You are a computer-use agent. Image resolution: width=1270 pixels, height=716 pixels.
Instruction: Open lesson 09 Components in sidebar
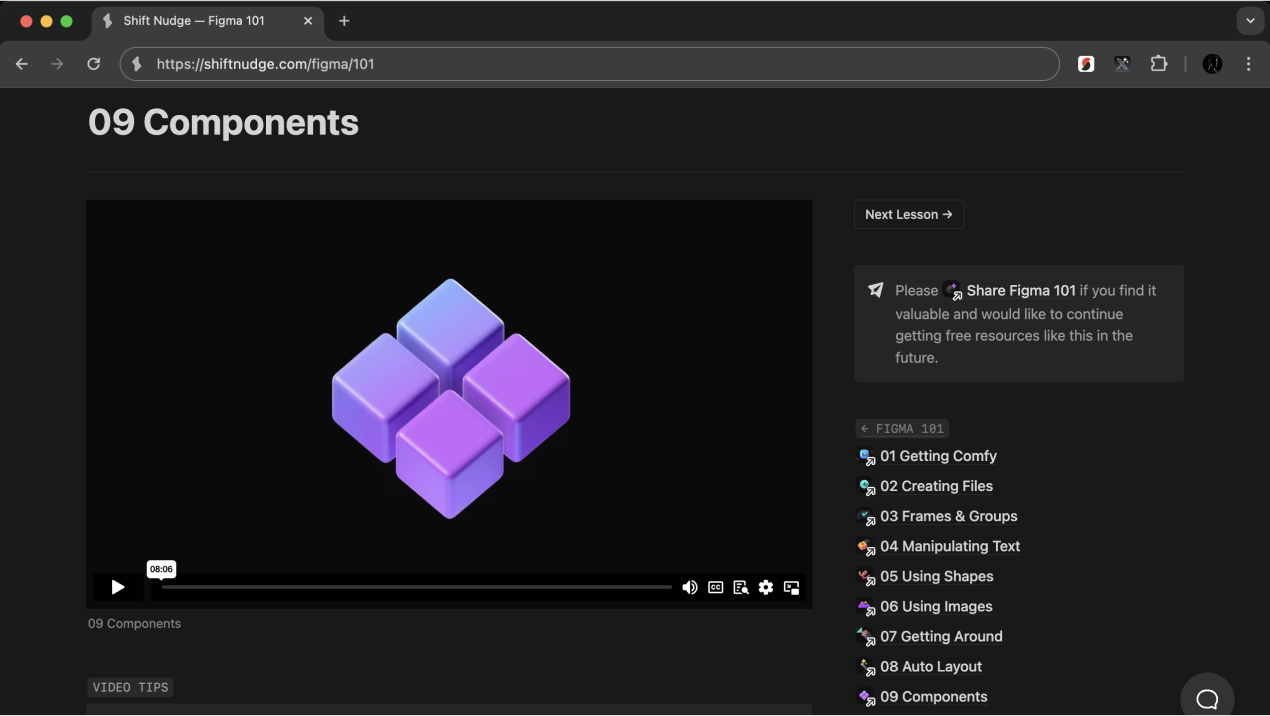pos(933,696)
